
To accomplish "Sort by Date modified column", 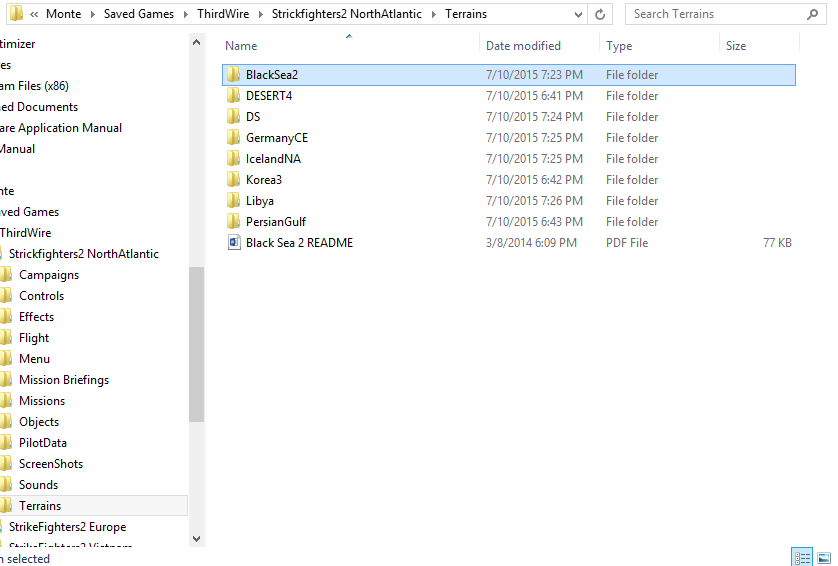I will tap(523, 46).
